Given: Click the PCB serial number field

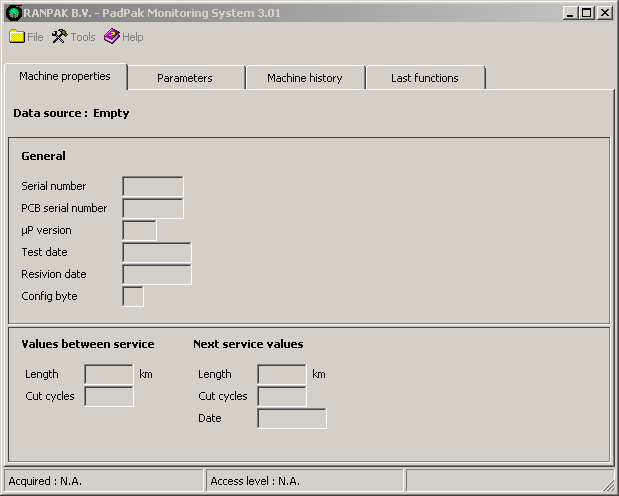Looking at the screenshot, I should tap(153, 209).
